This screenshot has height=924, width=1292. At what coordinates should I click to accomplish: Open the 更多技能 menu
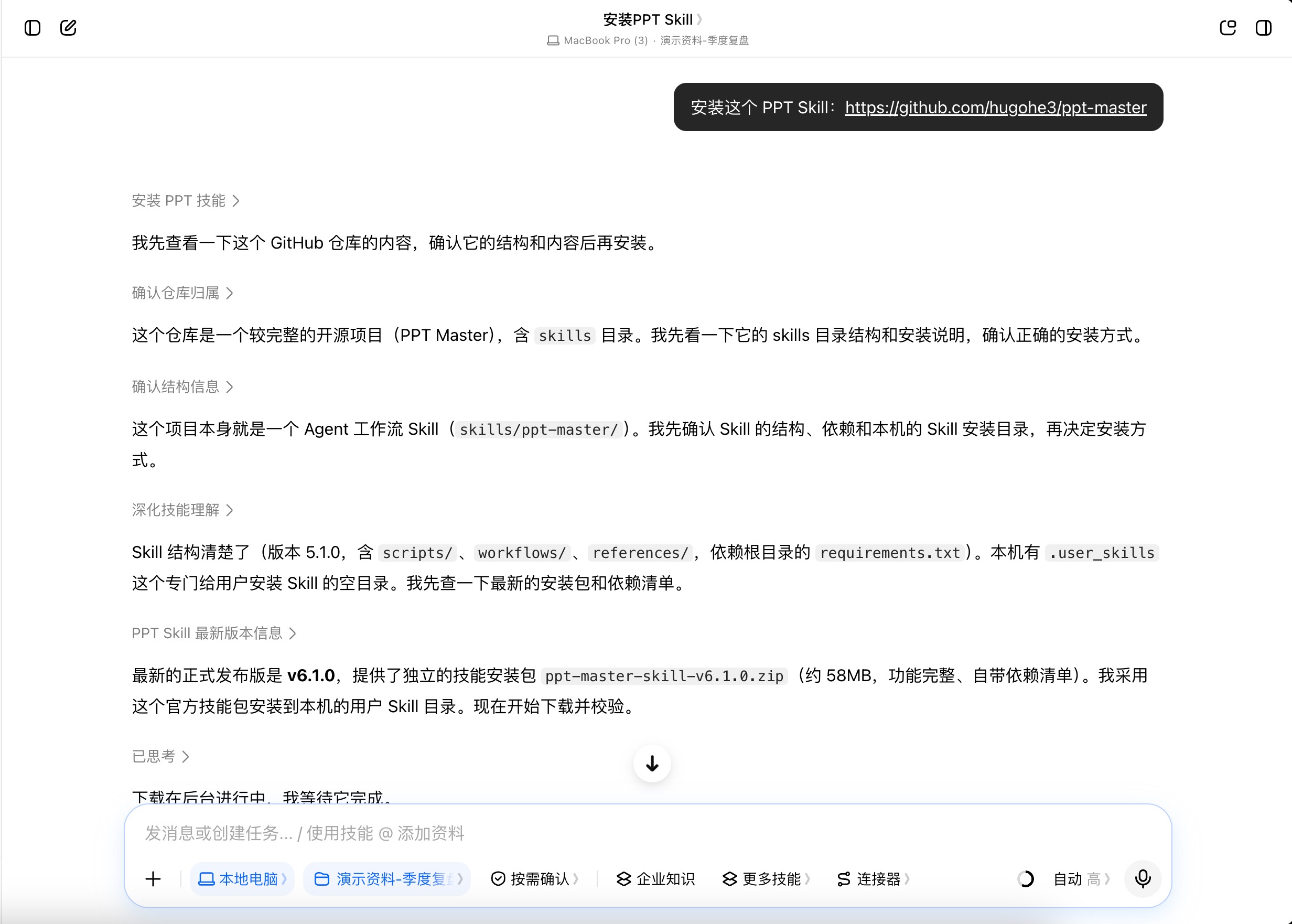coord(766,879)
